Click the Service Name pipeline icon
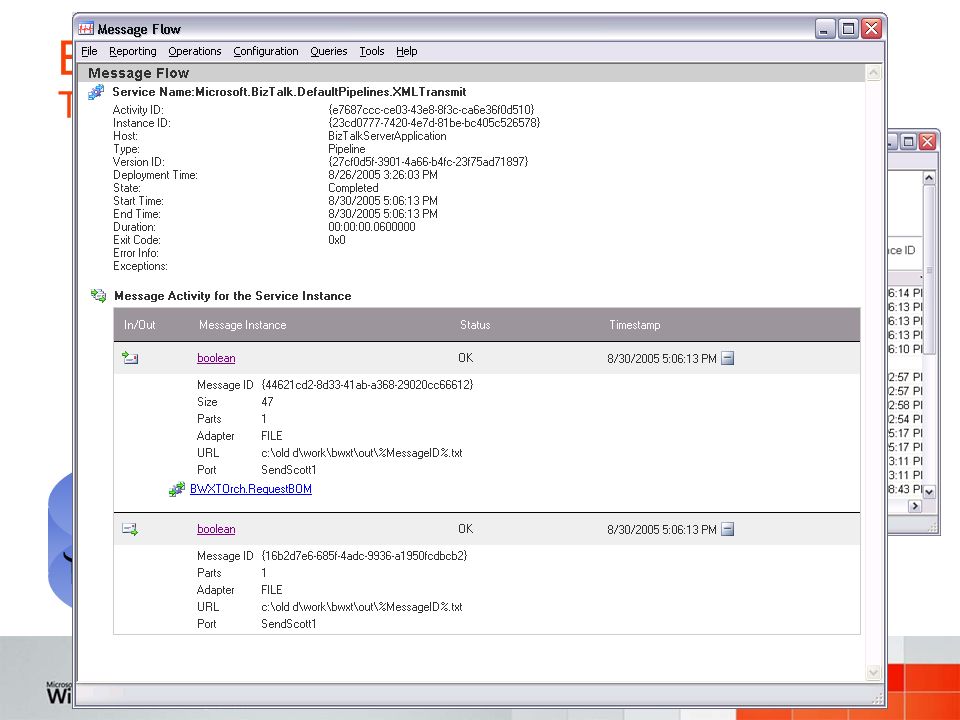The image size is (960, 720). pyautogui.click(x=96, y=92)
